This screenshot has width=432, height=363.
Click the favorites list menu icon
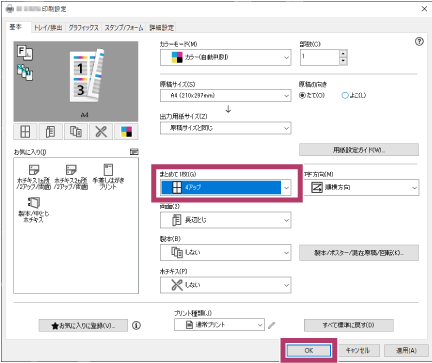point(134,152)
